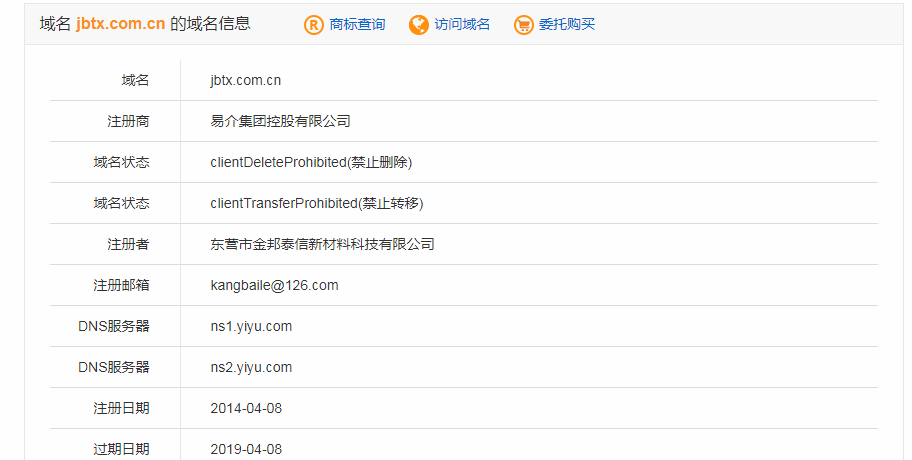The width and height of the screenshot is (912, 460).
Task: Click the 注册邮箱 row label
Action: (x=122, y=285)
